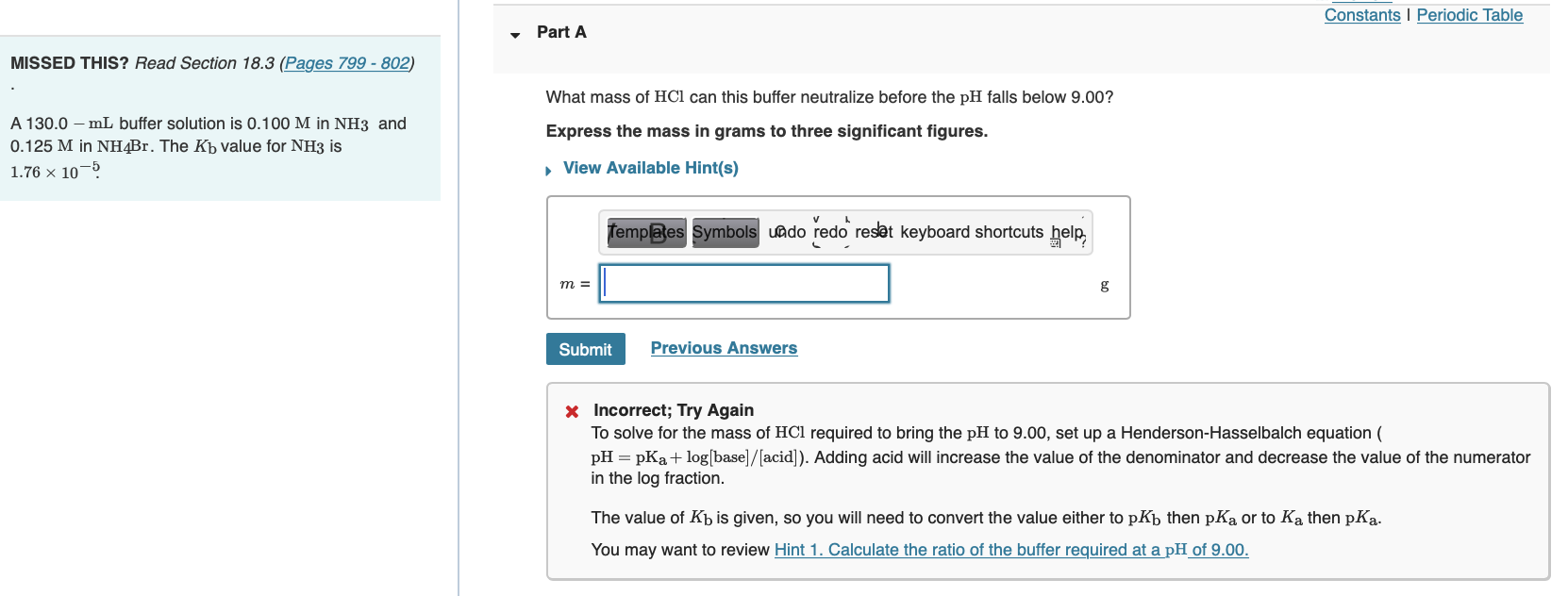Open the Periodic Table link
Image resolution: width=1568 pixels, height=596 pixels.
tap(1470, 15)
